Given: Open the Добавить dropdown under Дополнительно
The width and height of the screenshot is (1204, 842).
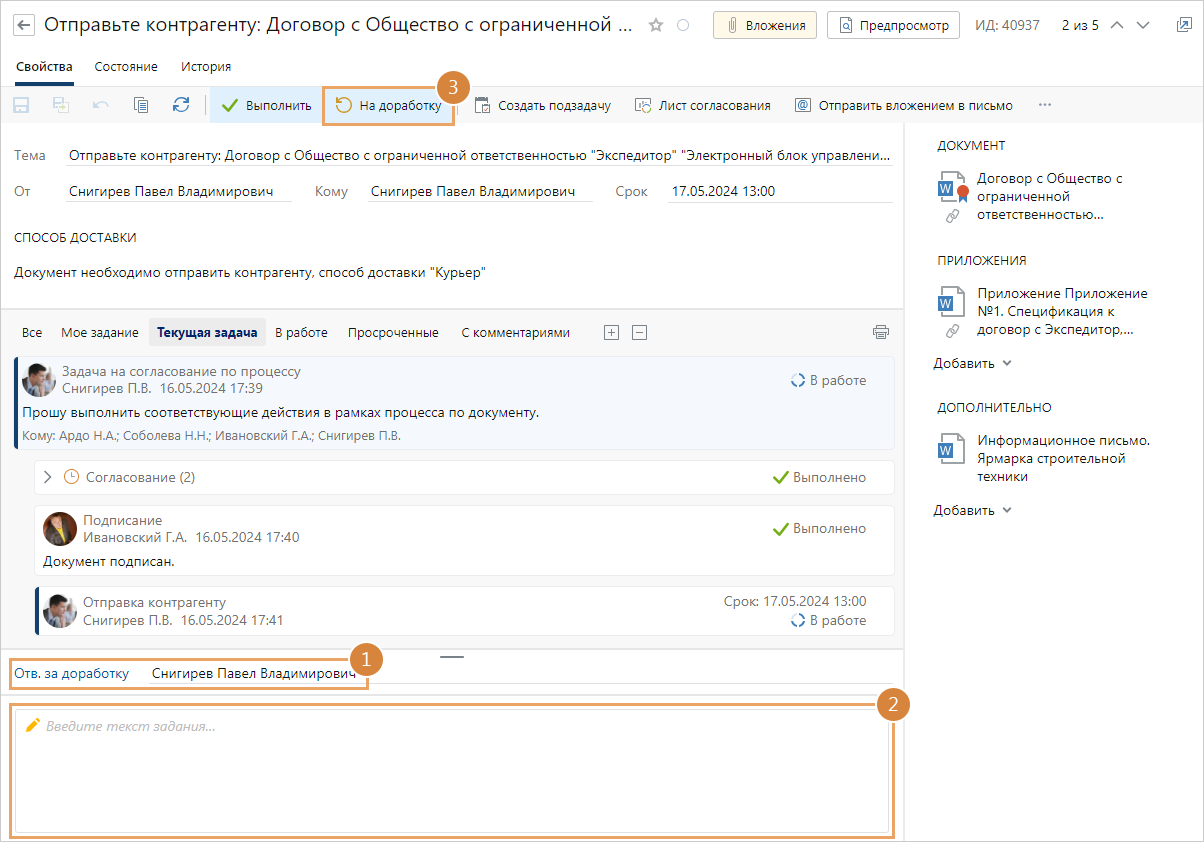Looking at the screenshot, I should (973, 510).
